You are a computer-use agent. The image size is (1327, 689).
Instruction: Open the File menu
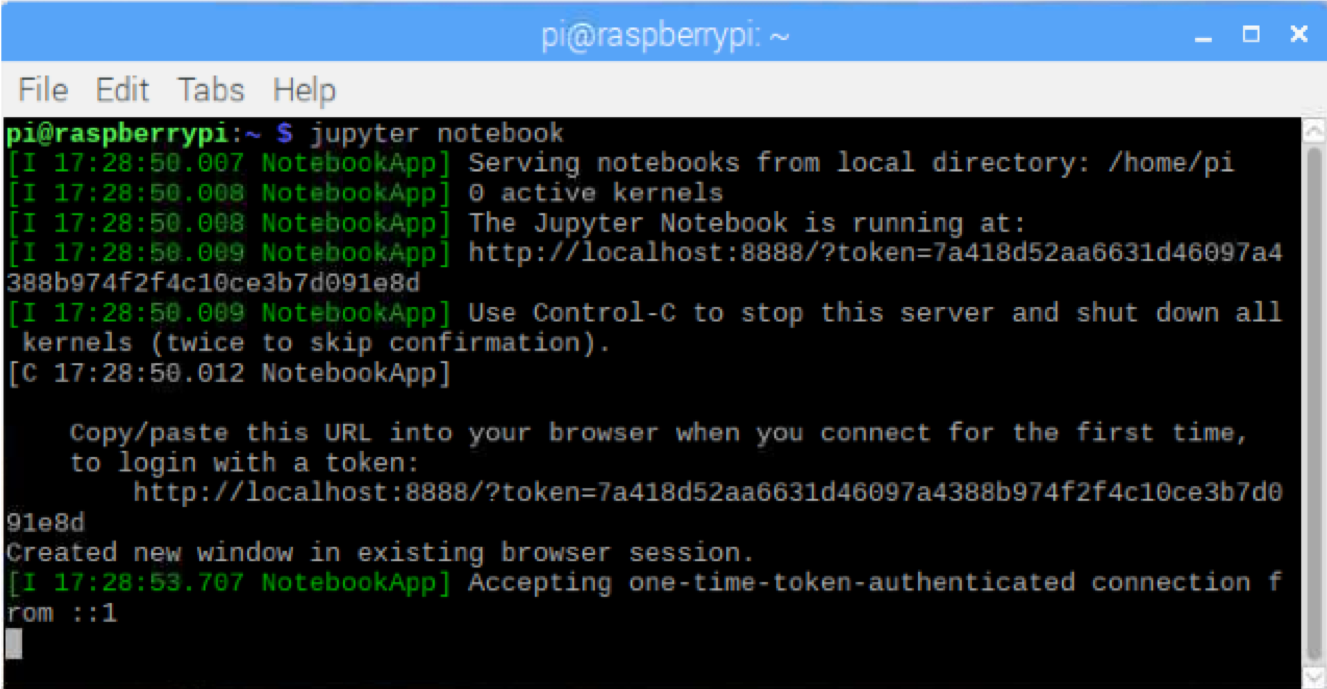click(x=43, y=90)
